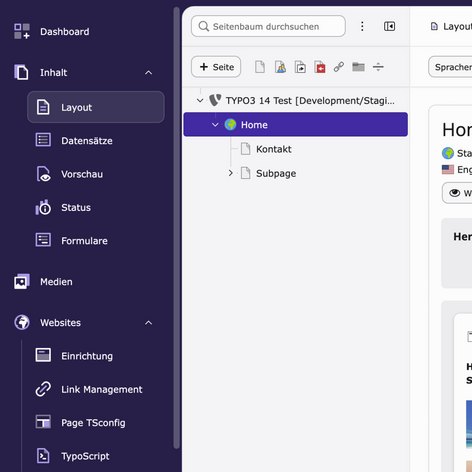Click the Subpage page icon
472x472 pixels.
pyautogui.click(x=246, y=173)
